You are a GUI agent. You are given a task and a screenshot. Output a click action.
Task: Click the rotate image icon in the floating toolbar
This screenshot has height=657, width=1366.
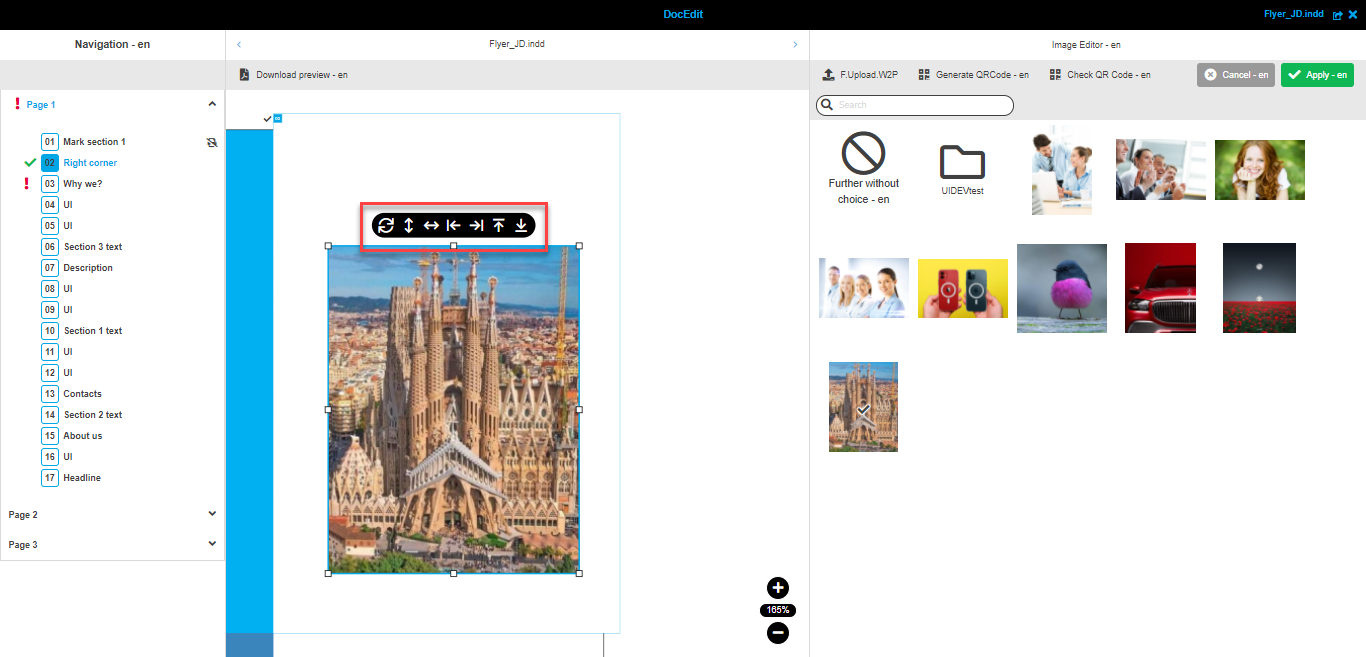pos(386,226)
